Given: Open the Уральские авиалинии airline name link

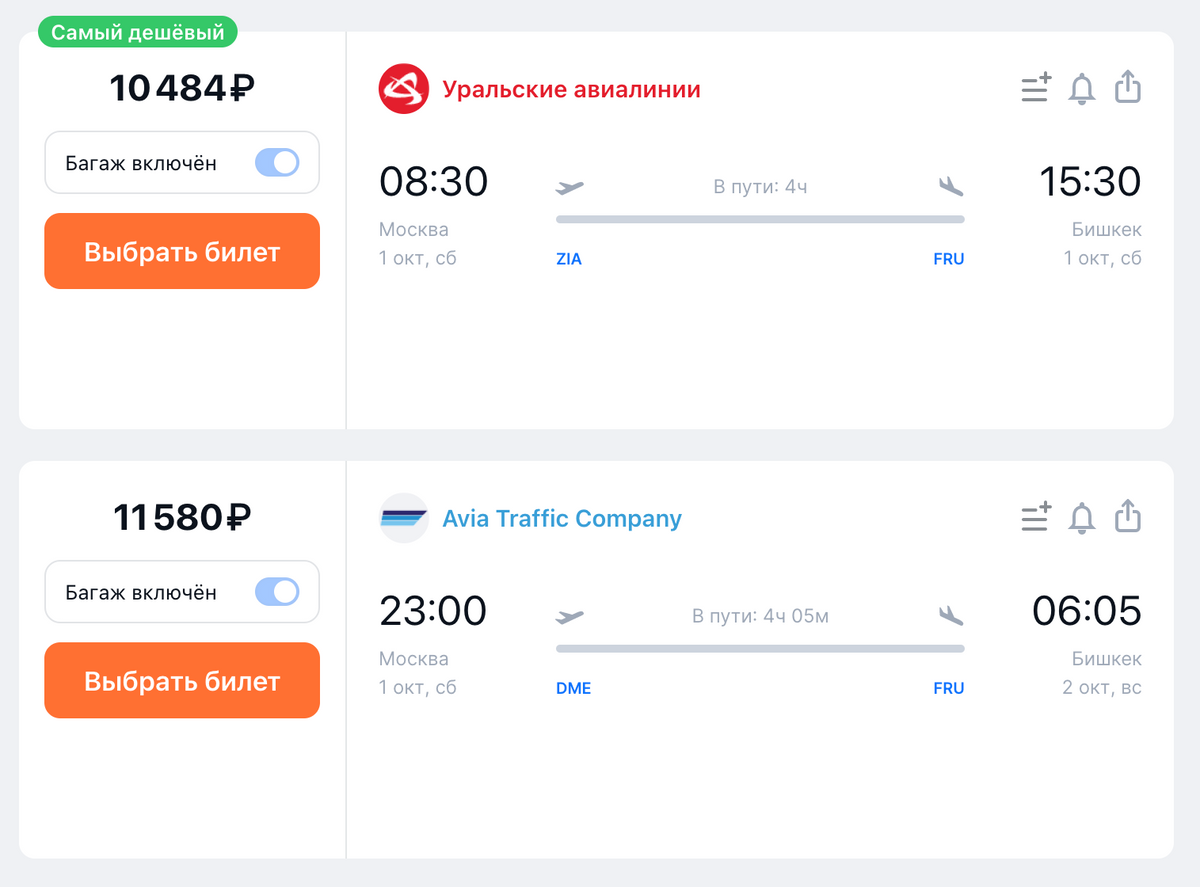Looking at the screenshot, I should [x=571, y=90].
